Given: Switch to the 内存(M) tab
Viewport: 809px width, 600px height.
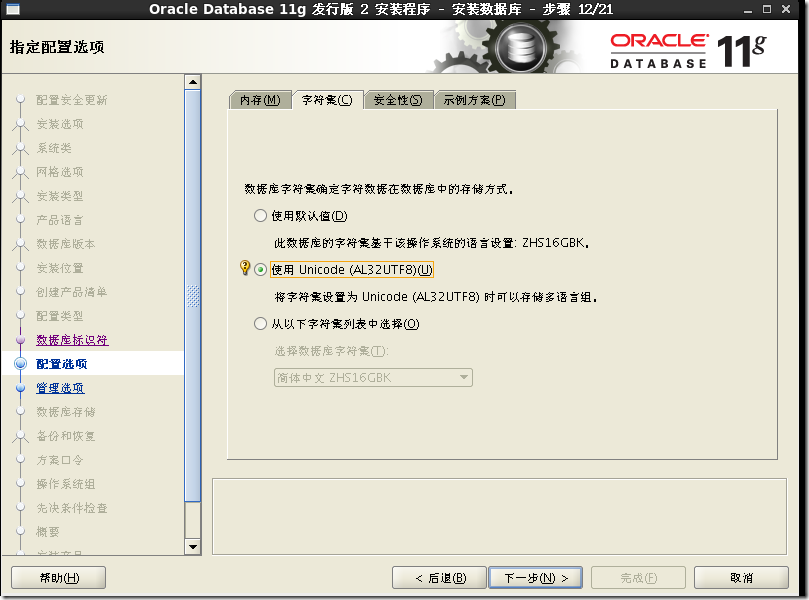Looking at the screenshot, I should pyautogui.click(x=260, y=100).
